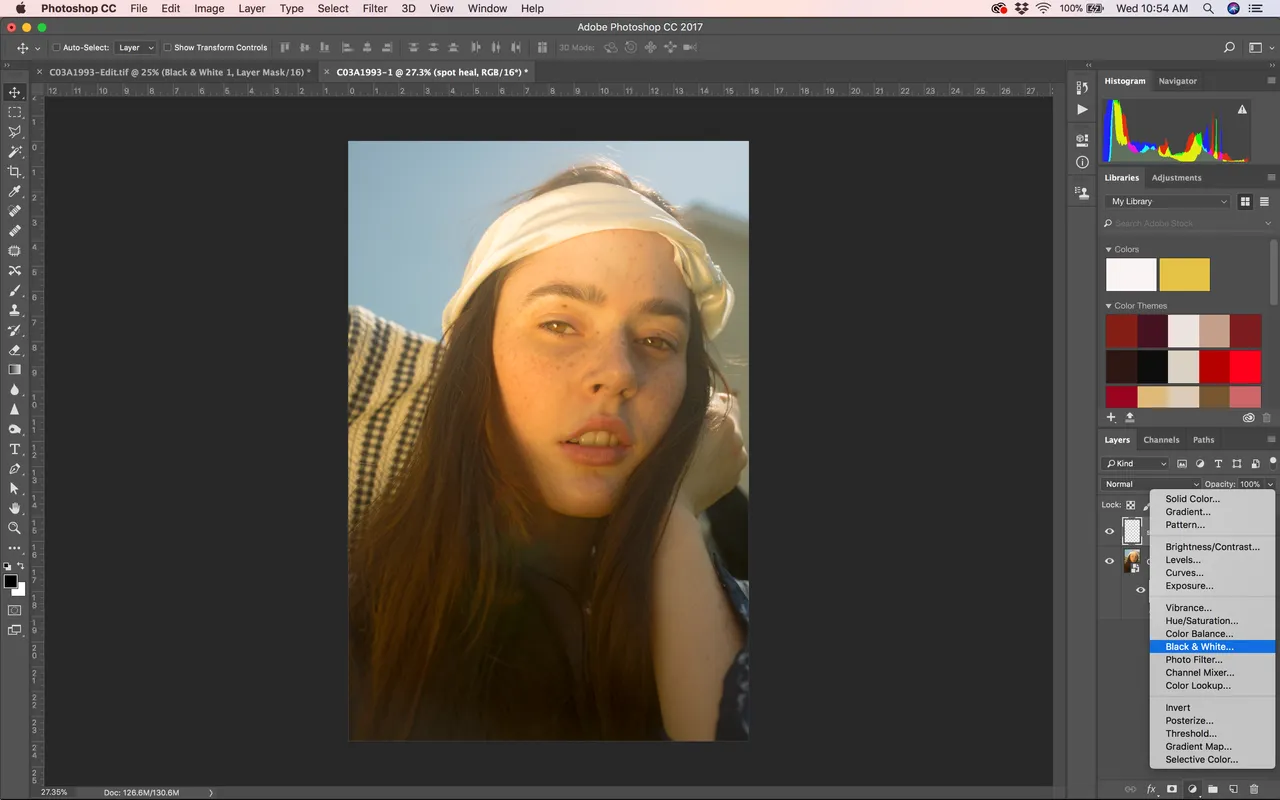Select the Move tool
The height and width of the screenshot is (800, 1280).
pyautogui.click(x=15, y=92)
